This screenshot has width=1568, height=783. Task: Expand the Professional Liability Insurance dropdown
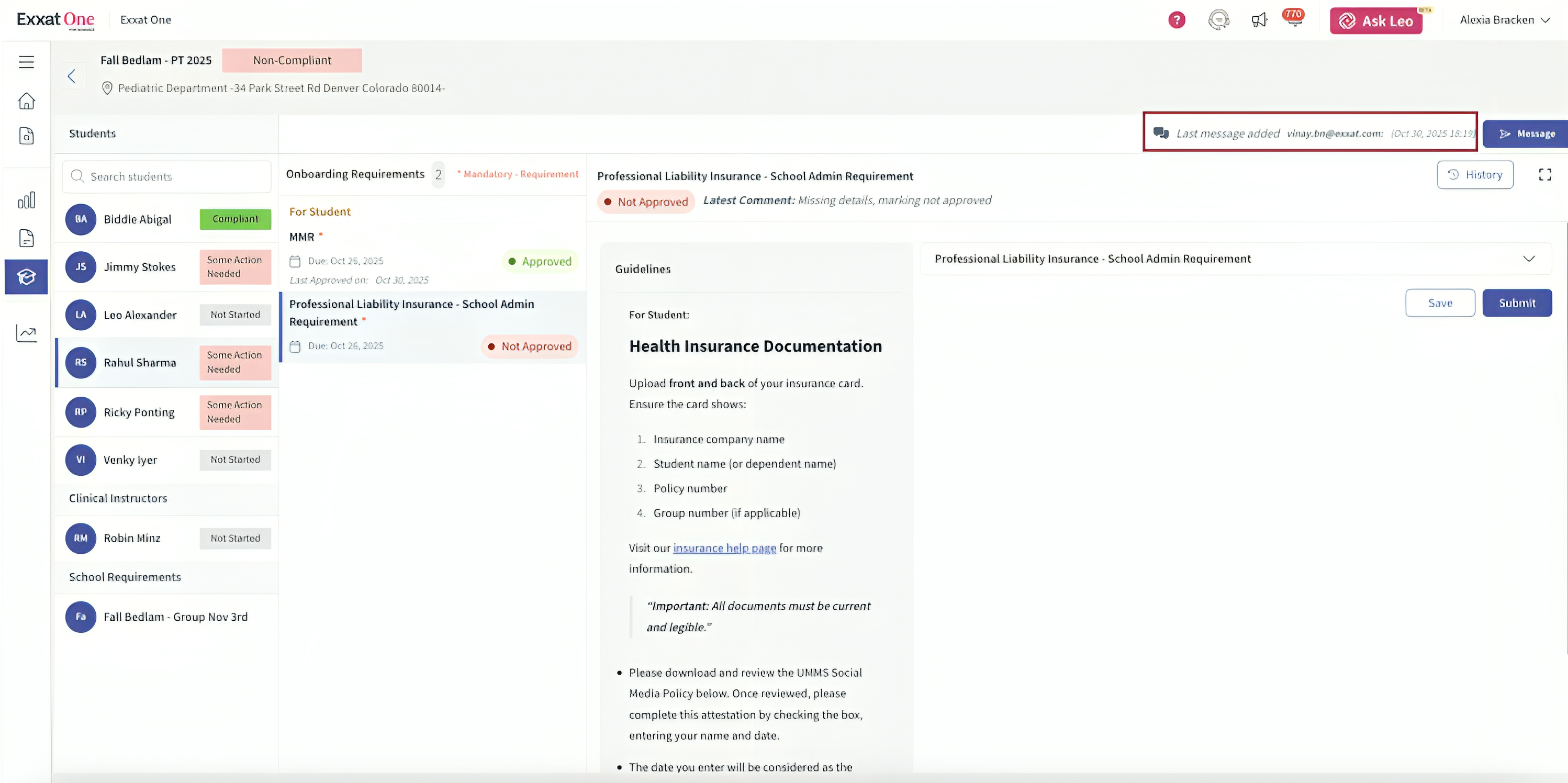1528,259
